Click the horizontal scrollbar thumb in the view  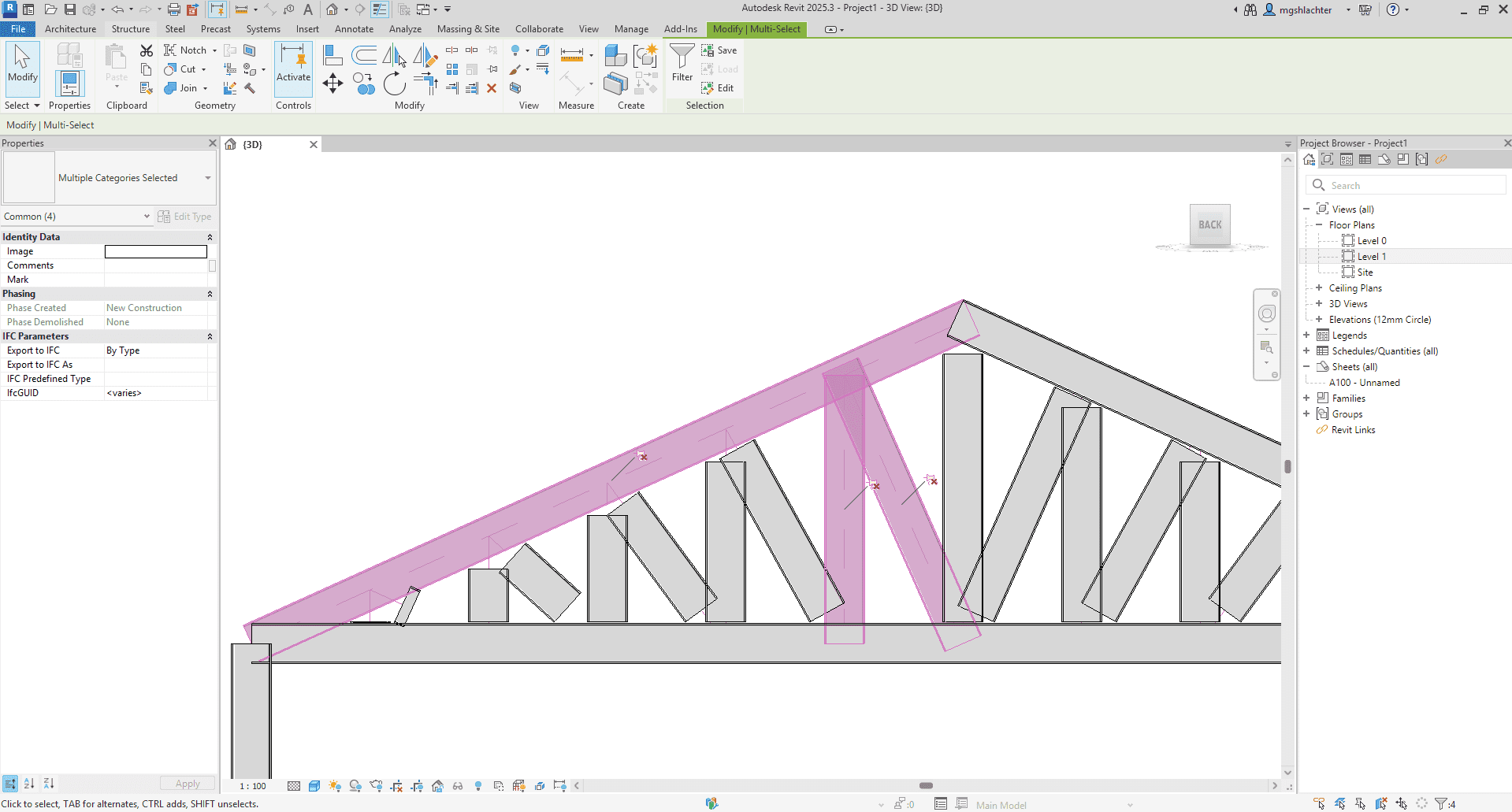point(926,786)
